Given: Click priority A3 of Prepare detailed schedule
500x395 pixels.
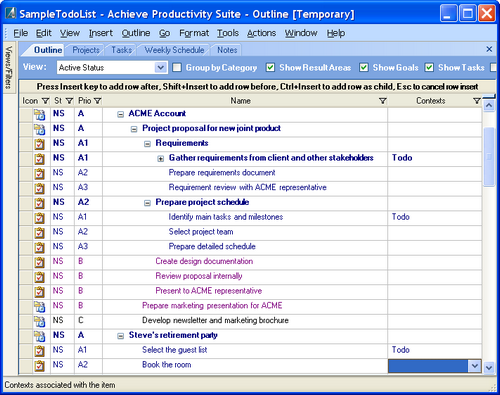Looking at the screenshot, I should tap(83, 246).
